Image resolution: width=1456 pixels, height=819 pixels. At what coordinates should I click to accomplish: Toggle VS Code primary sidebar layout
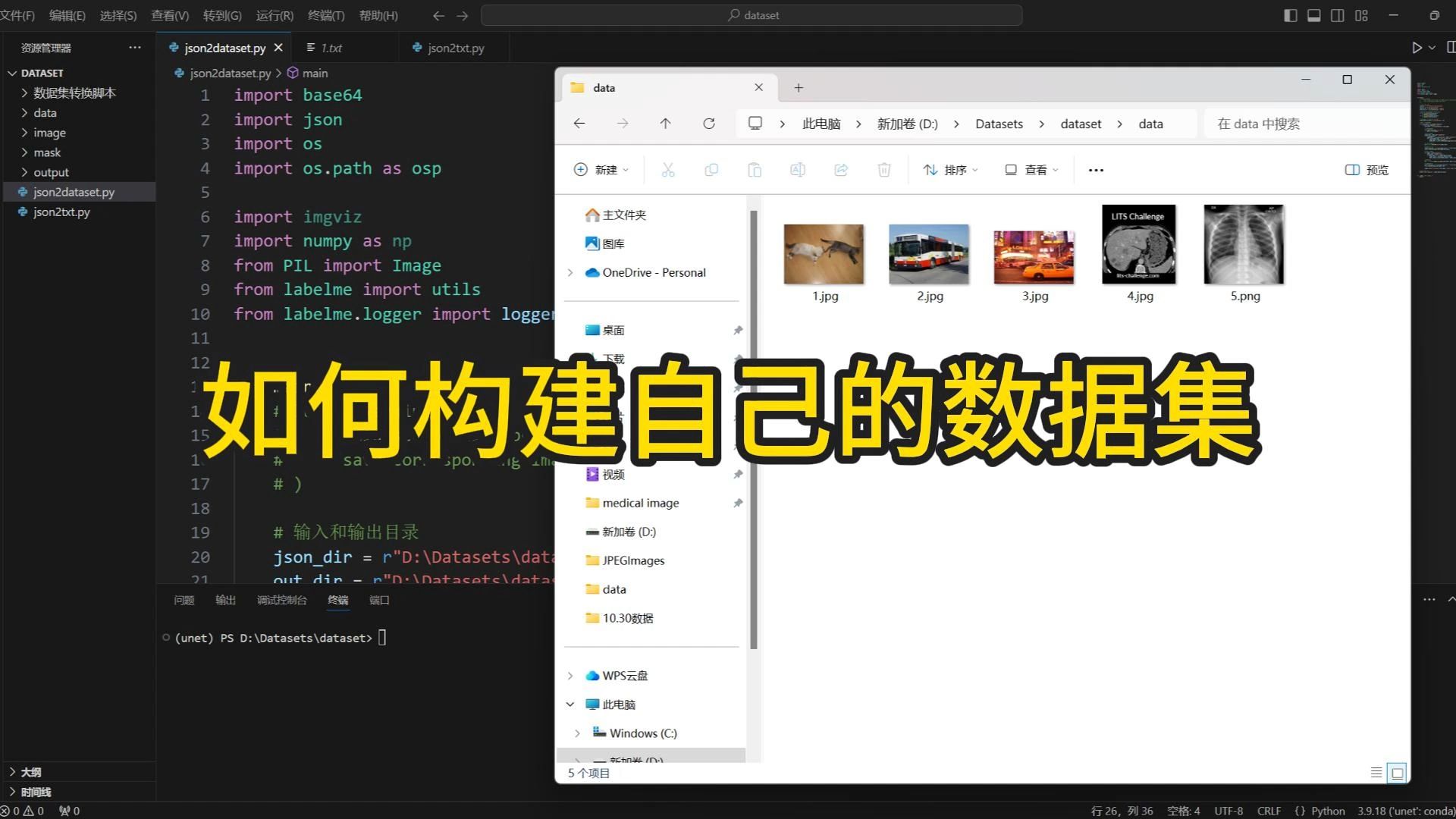click(x=1290, y=15)
